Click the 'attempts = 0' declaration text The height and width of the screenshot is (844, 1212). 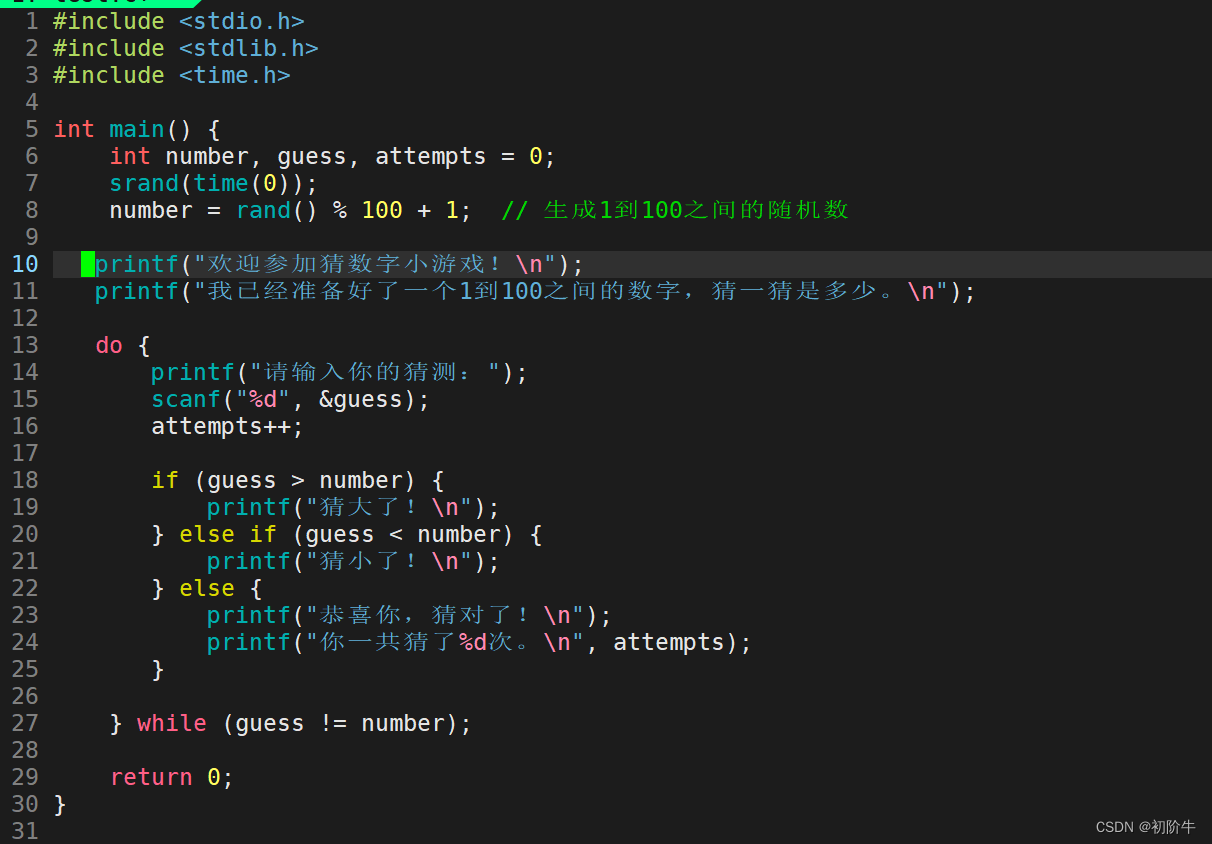[459, 156]
